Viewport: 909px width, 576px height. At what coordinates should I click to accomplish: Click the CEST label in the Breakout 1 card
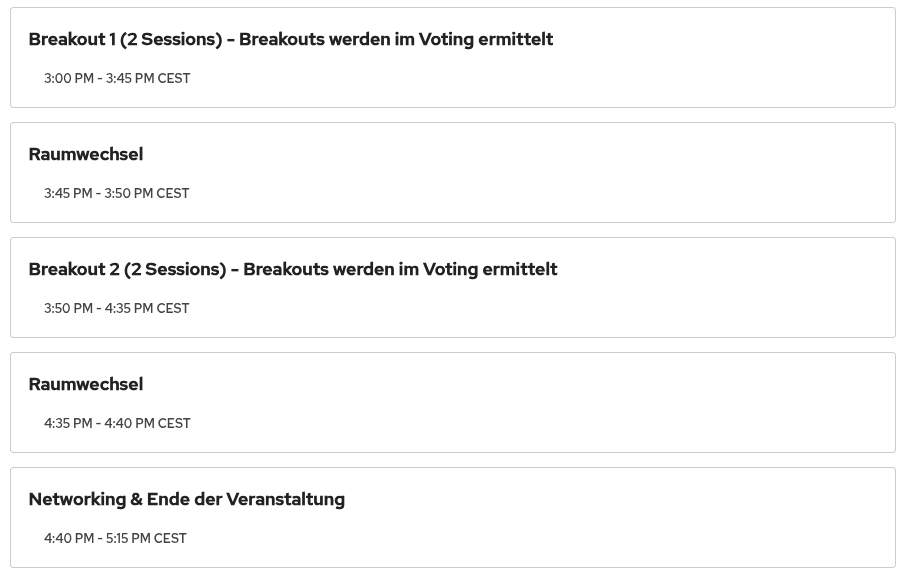tap(174, 78)
